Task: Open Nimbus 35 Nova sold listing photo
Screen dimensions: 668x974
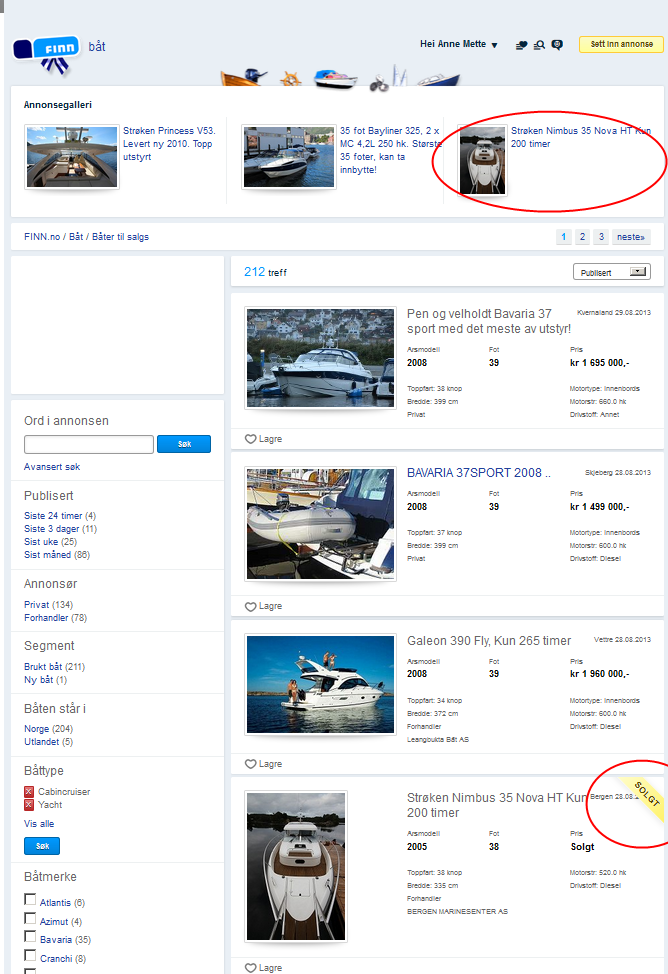Action: (296, 867)
